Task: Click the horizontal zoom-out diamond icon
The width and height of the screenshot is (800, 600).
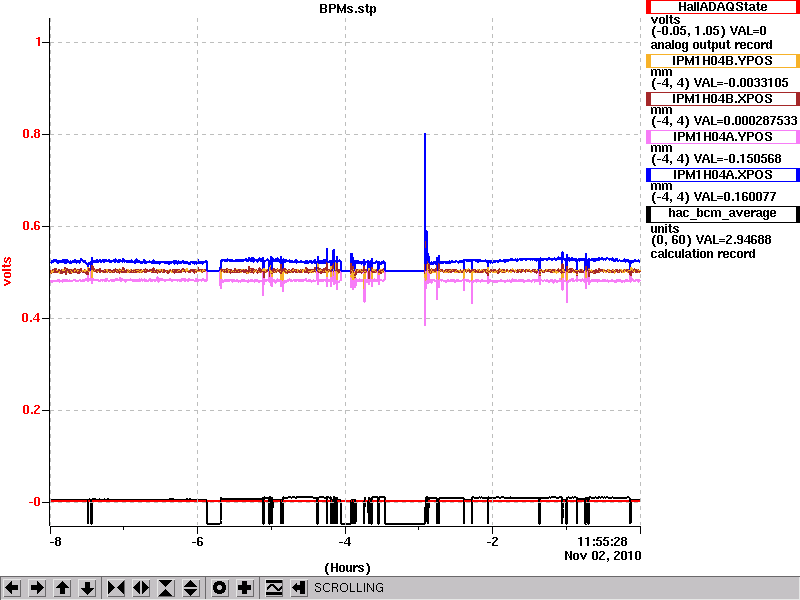Action: (x=141, y=588)
